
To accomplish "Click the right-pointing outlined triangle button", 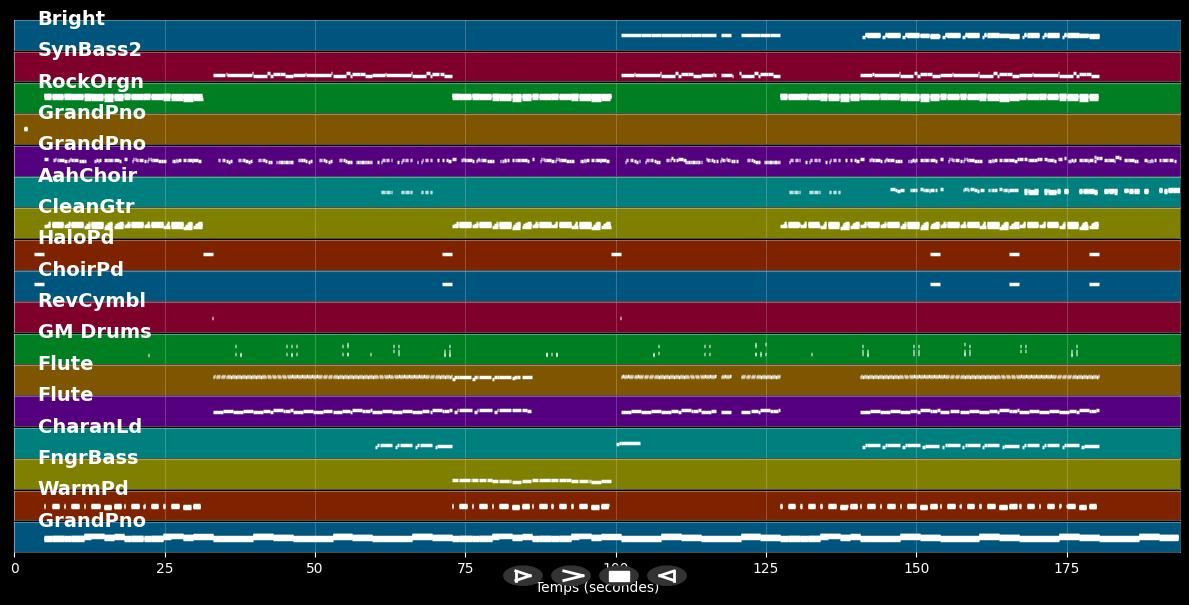I will [523, 576].
